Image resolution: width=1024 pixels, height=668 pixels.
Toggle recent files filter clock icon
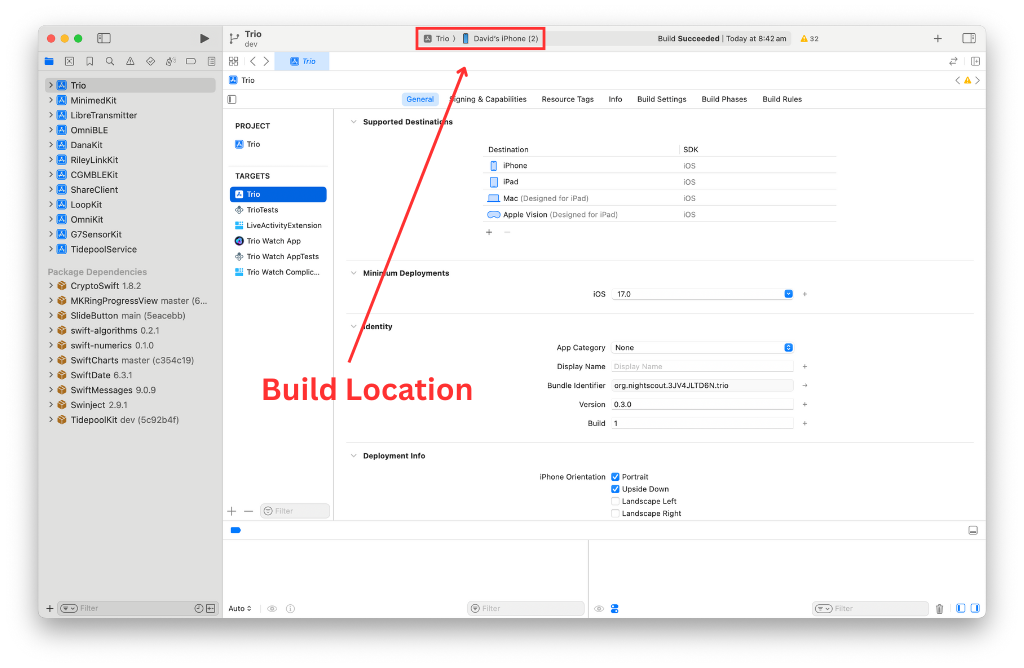pos(199,609)
